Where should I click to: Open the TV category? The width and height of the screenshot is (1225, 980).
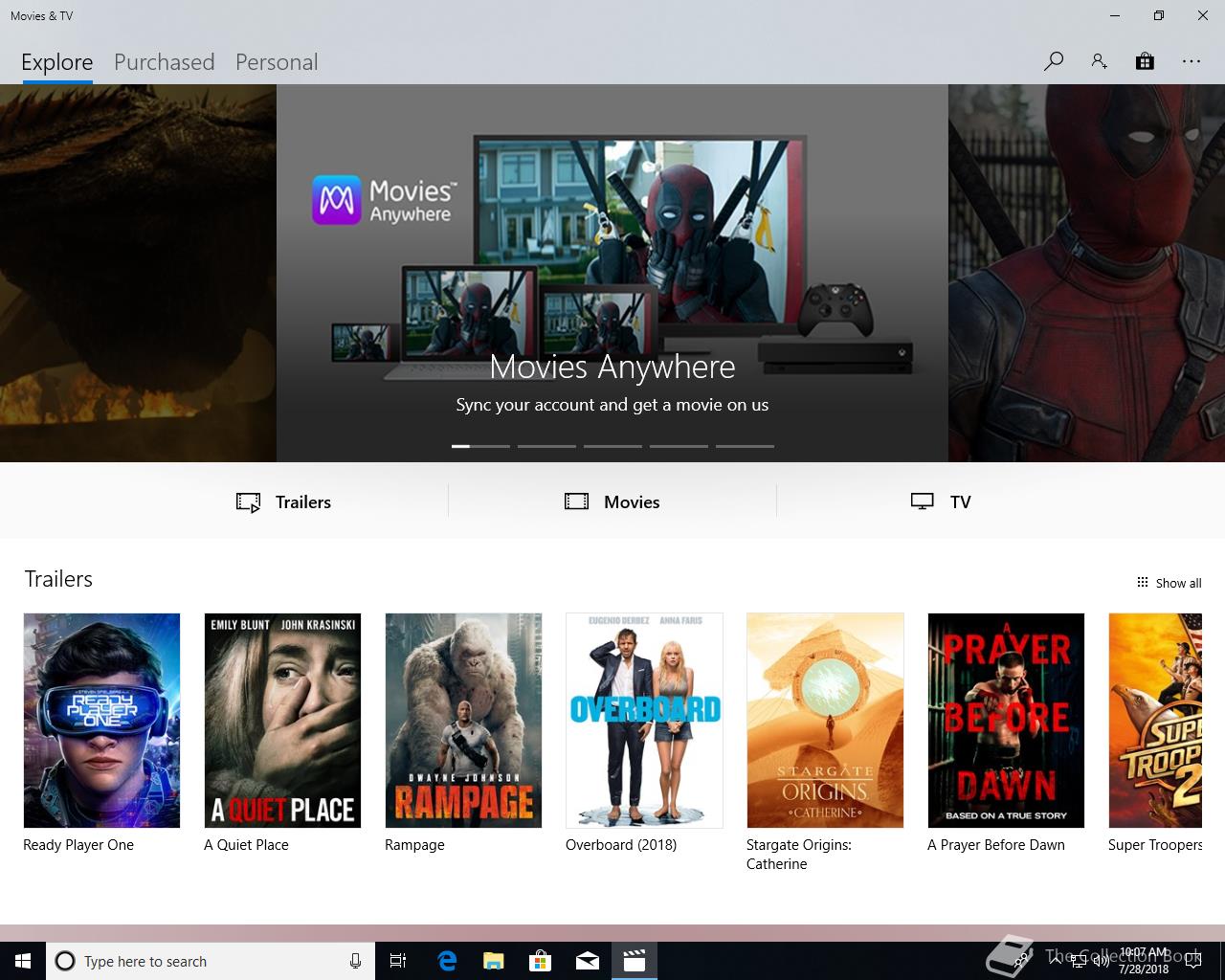pyautogui.click(x=941, y=502)
